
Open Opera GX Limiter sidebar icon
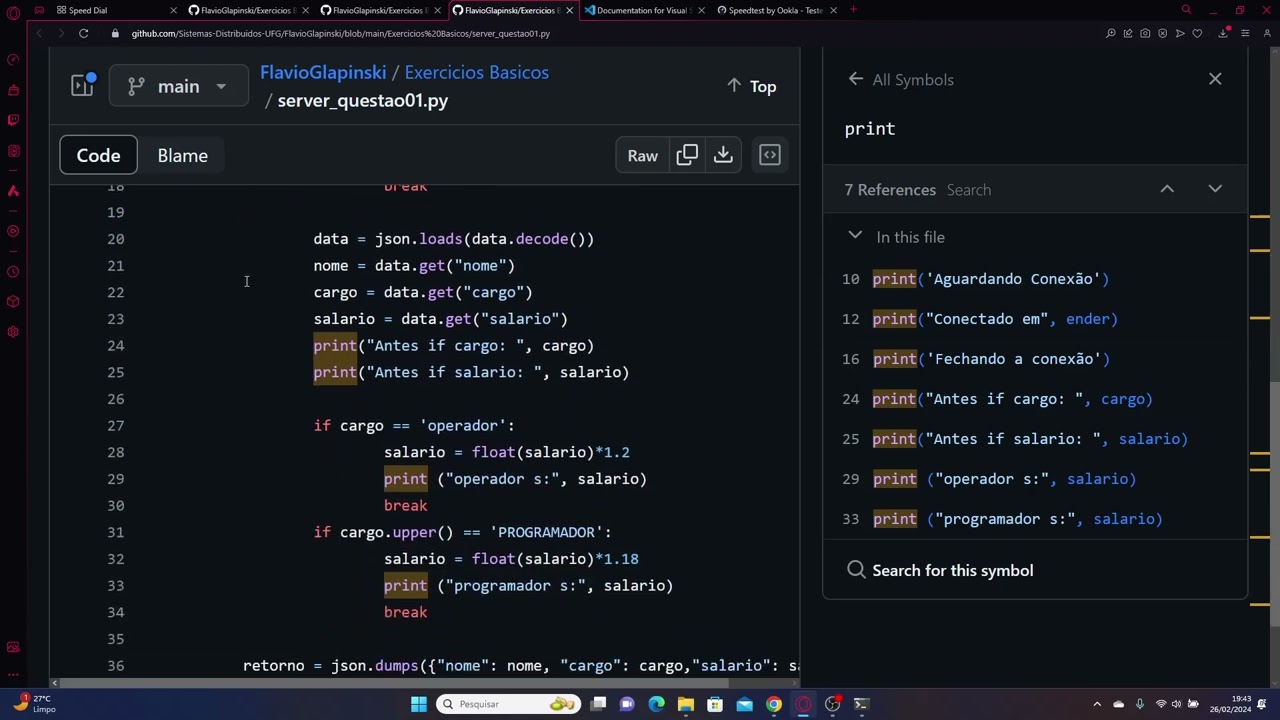tap(13, 59)
